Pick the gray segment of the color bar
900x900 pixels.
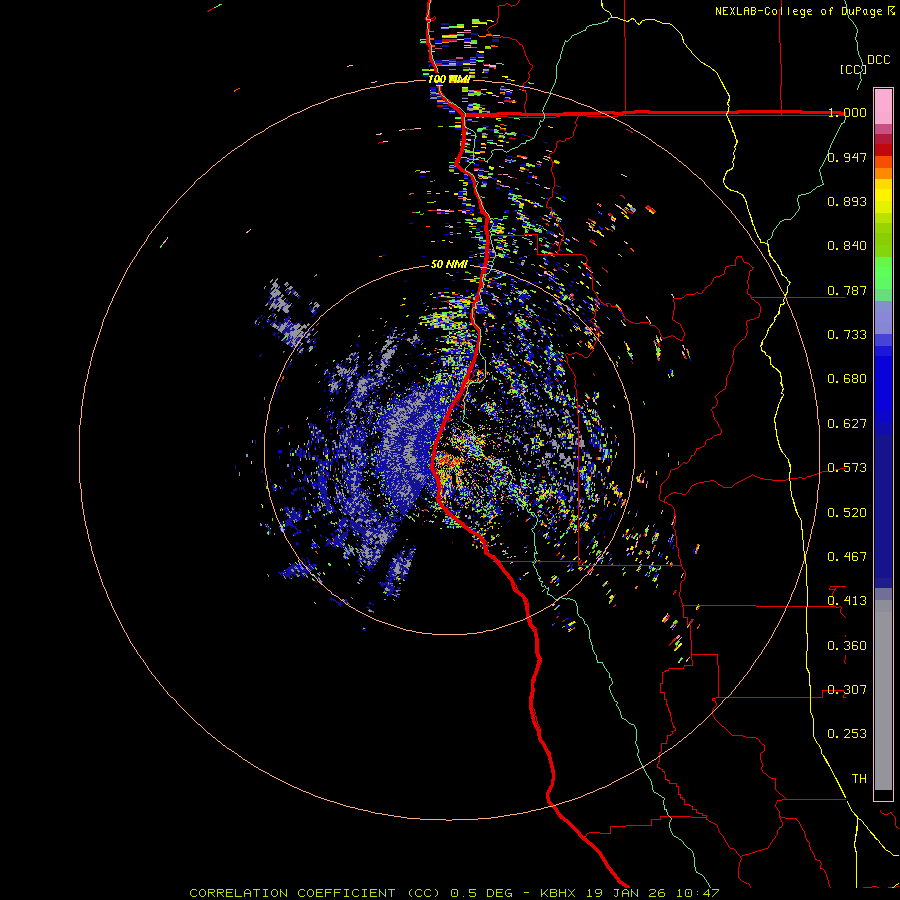pyautogui.click(x=883, y=695)
